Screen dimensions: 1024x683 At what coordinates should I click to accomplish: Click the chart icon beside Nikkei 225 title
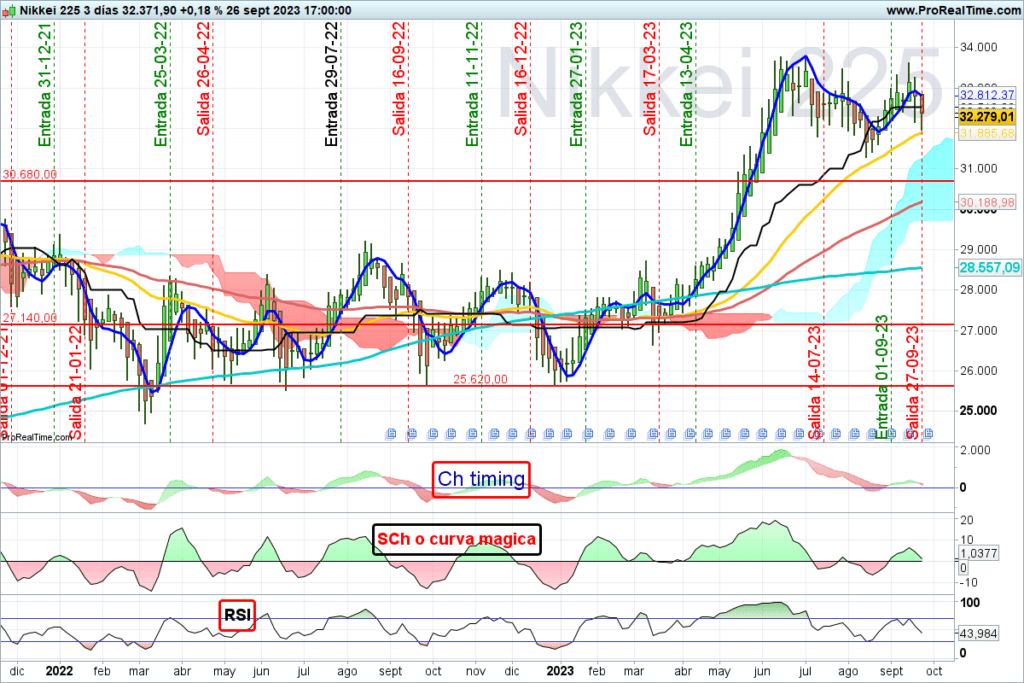(8, 10)
